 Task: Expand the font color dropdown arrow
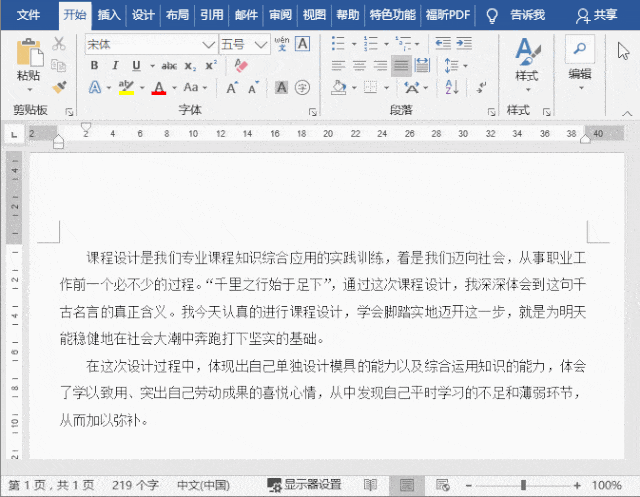click(x=174, y=88)
